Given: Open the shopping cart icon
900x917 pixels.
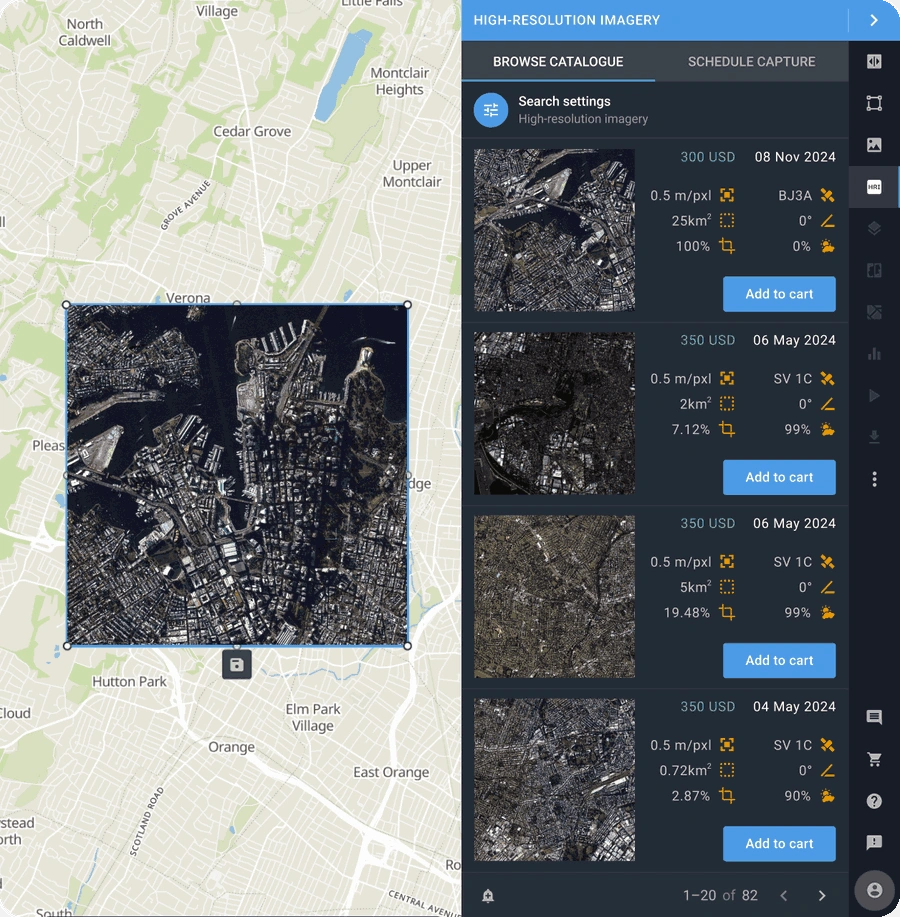Looking at the screenshot, I should pos(874,759).
